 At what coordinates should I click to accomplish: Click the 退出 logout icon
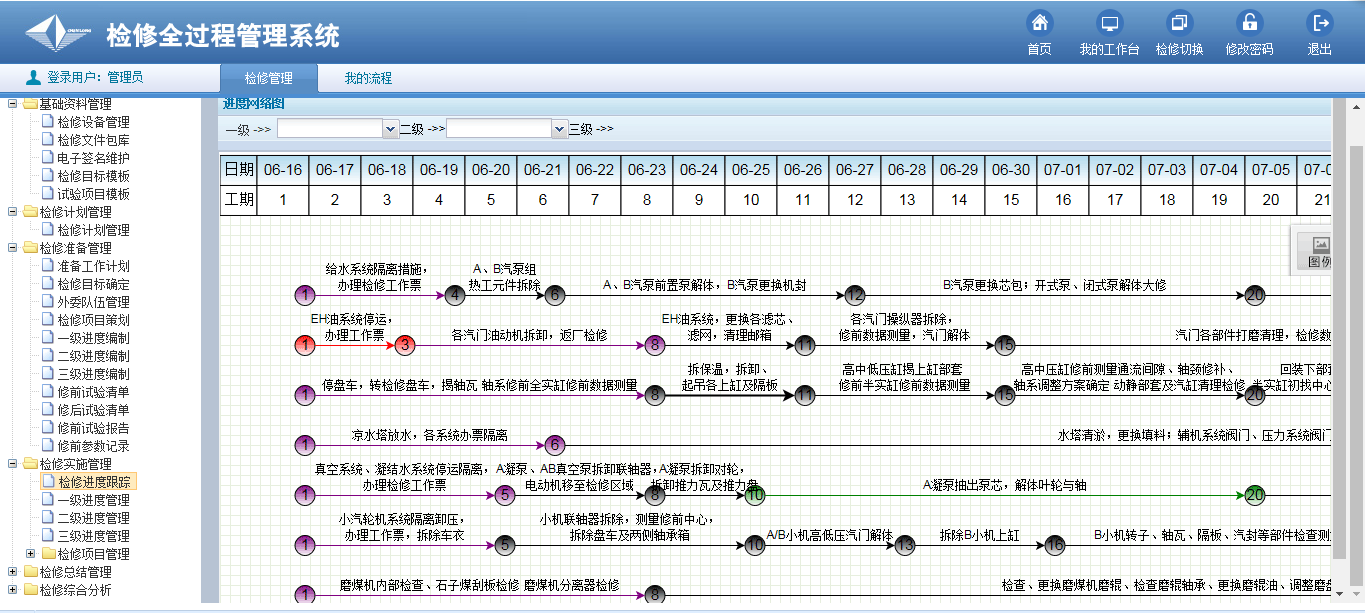click(1320, 23)
